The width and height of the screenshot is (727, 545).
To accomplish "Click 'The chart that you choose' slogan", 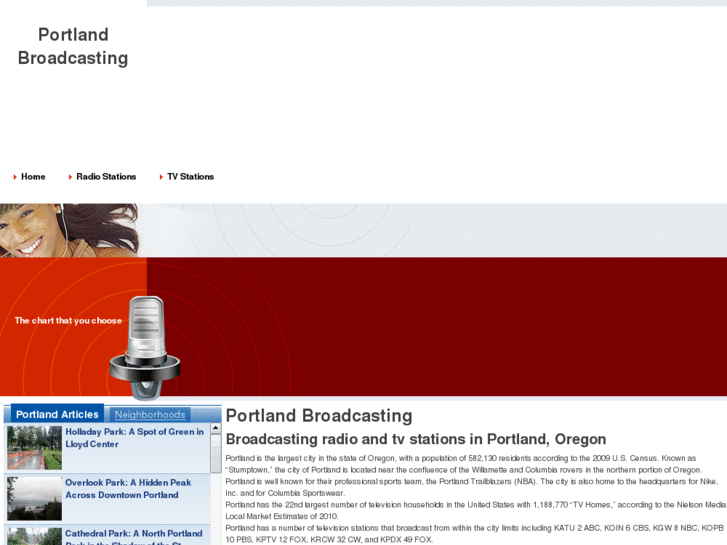I will (68, 321).
